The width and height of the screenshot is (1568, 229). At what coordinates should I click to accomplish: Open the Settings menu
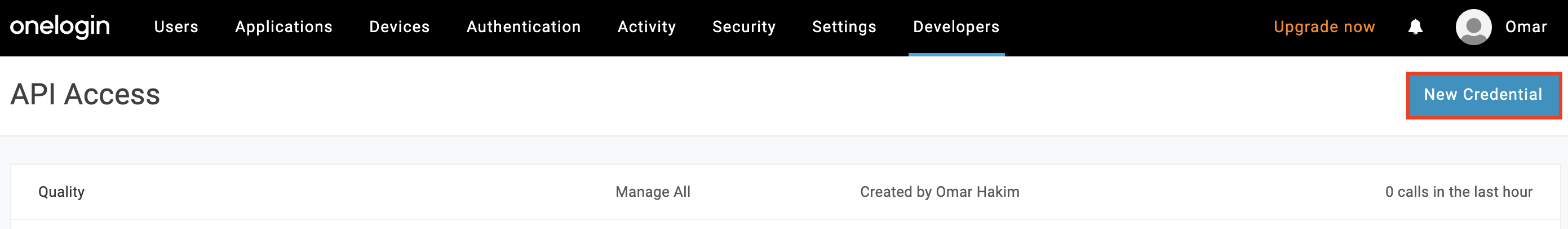point(844,27)
